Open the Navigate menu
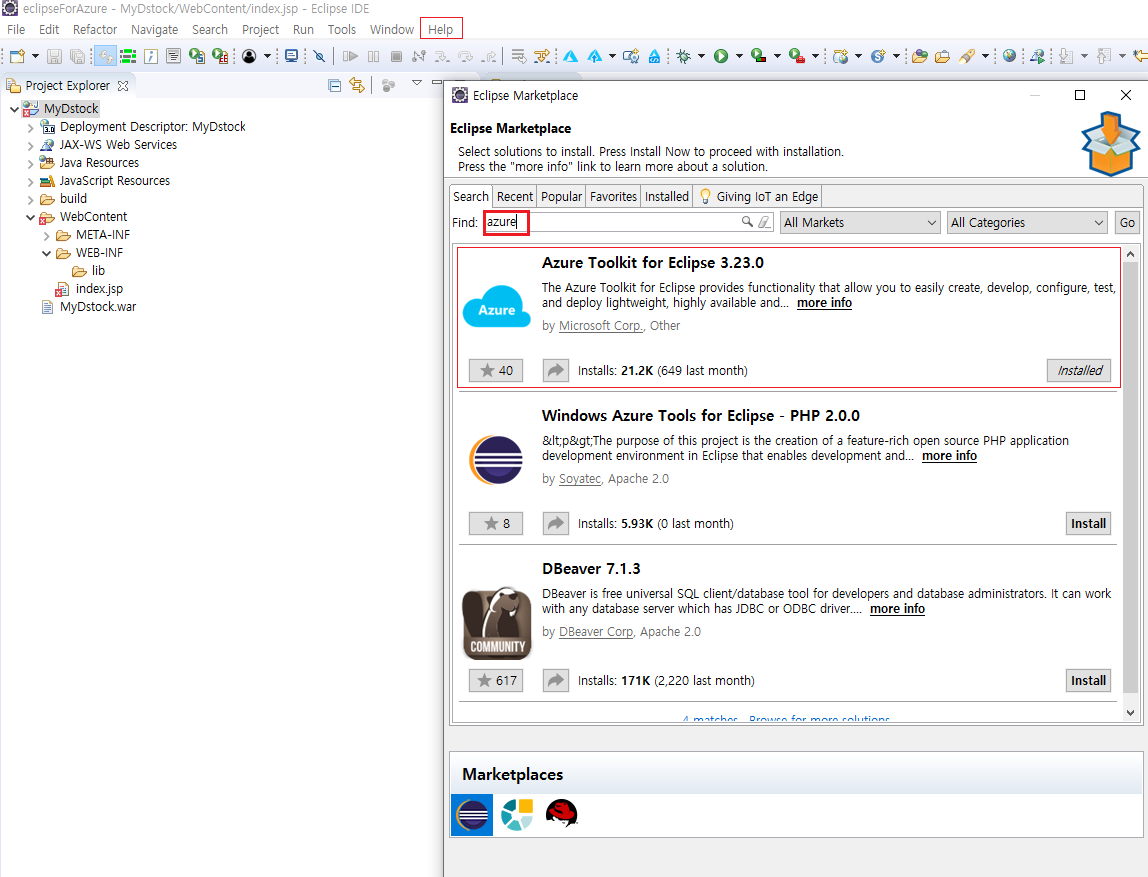Viewport: 1148px width, 877px height. click(154, 29)
